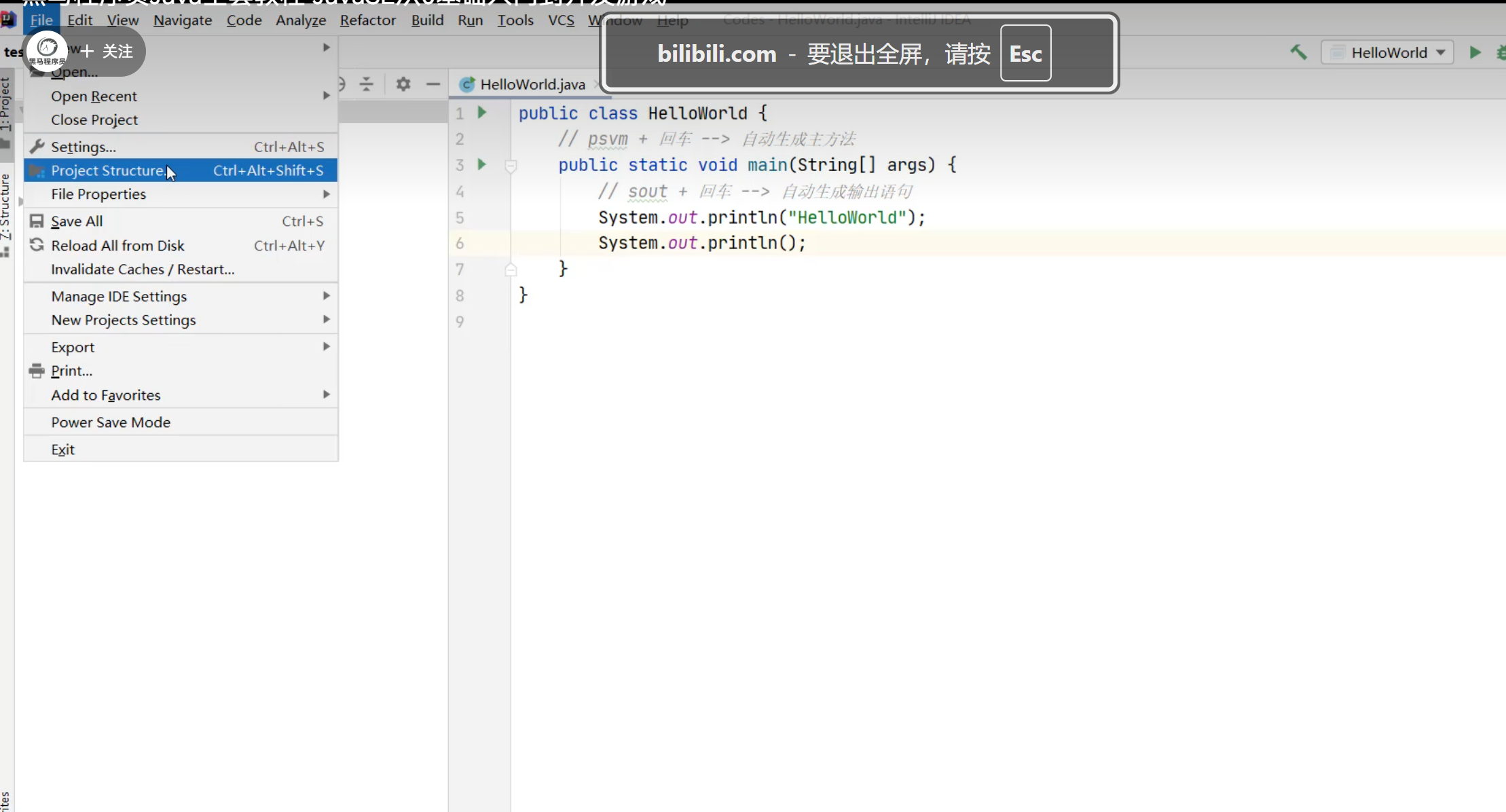Click the Collapse All icon in Project panel
This screenshot has width=1506, height=812.
coord(367,84)
